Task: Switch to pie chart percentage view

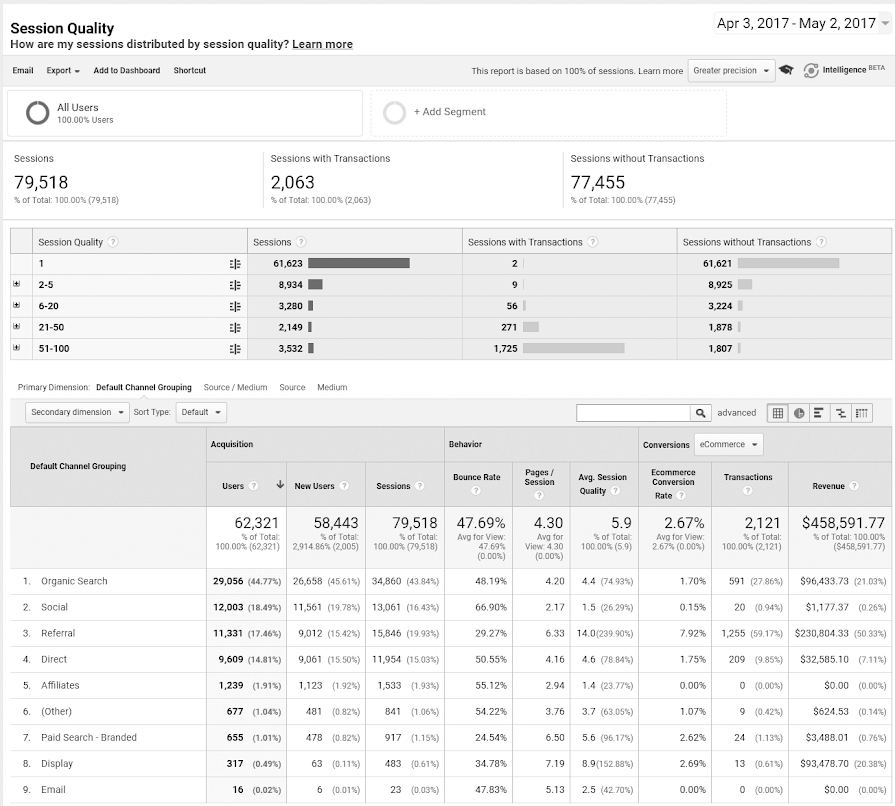Action: click(x=799, y=413)
